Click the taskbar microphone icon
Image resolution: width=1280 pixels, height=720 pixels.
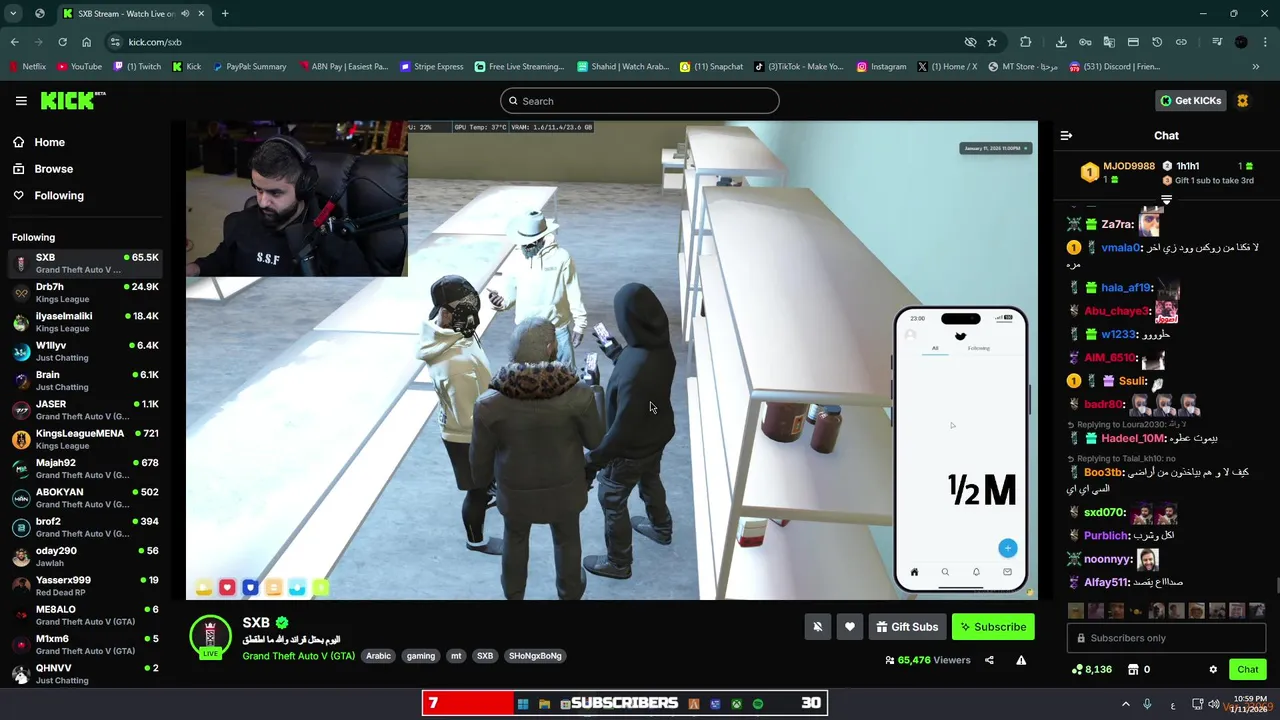pyautogui.click(x=1147, y=704)
